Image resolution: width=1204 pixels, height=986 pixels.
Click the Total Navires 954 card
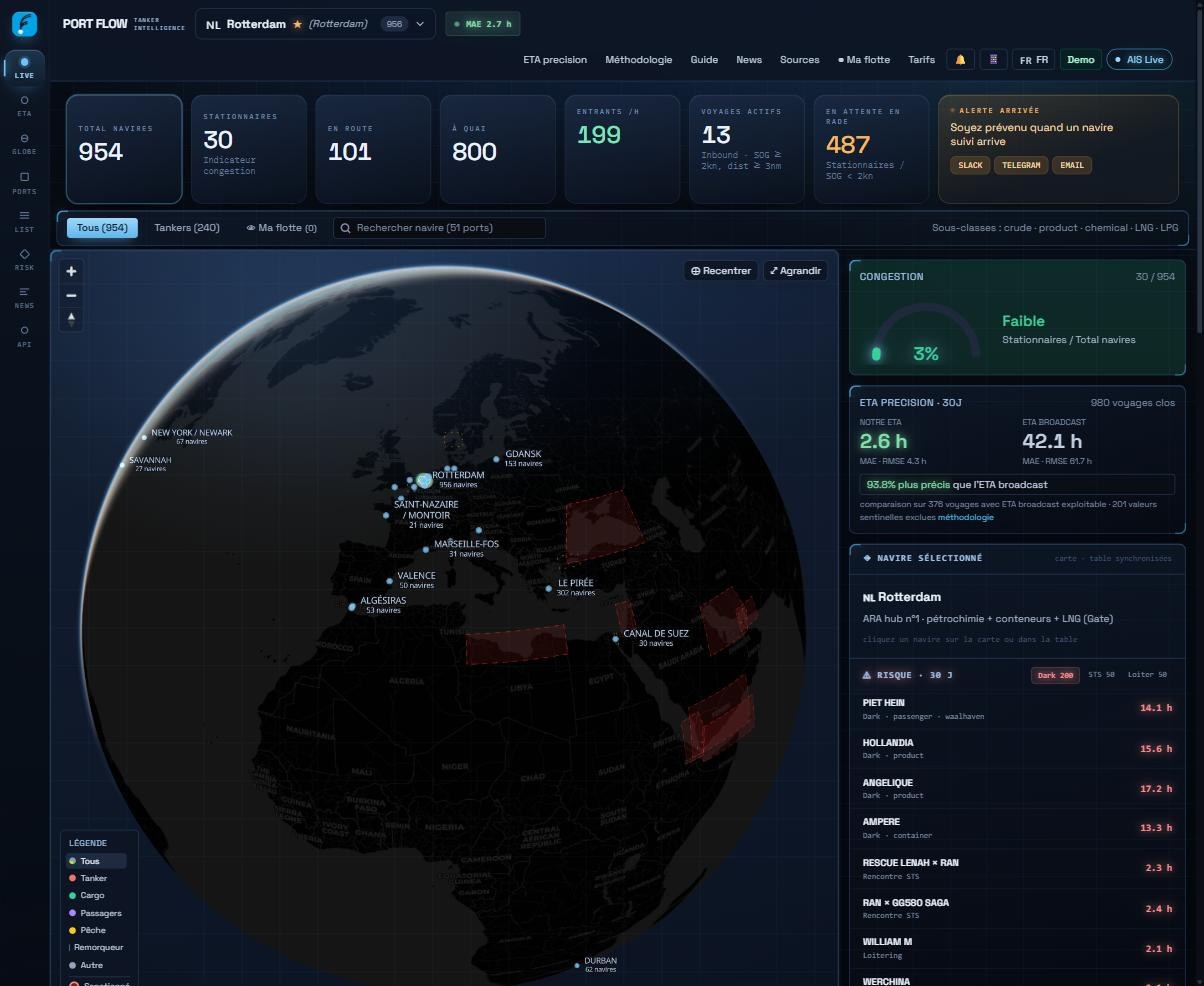pyautogui.click(x=124, y=149)
